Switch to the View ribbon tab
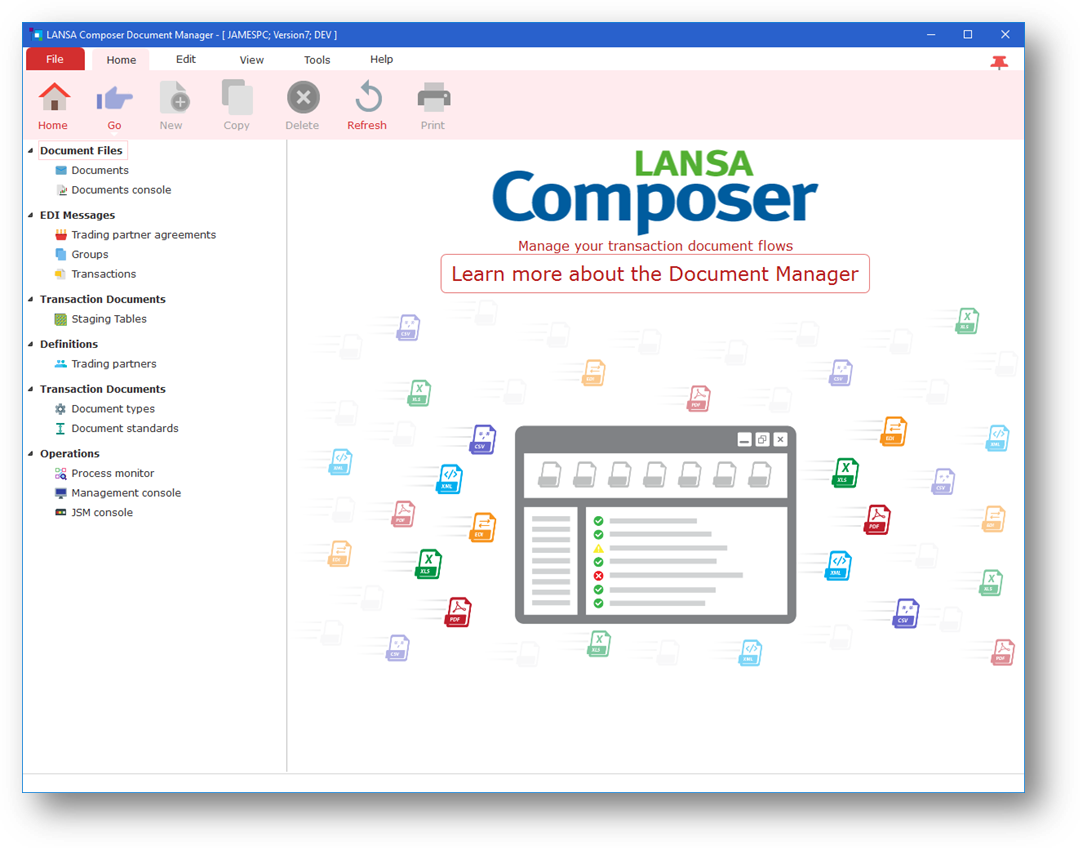This screenshot has height=848, width=1080. pyautogui.click(x=251, y=60)
